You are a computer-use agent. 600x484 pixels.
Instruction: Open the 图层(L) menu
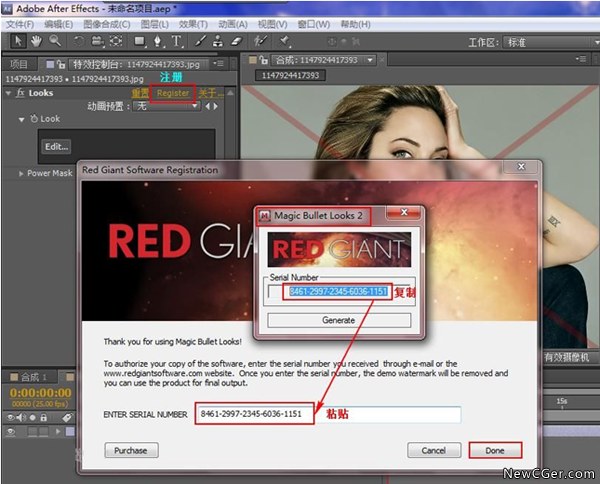tap(155, 24)
